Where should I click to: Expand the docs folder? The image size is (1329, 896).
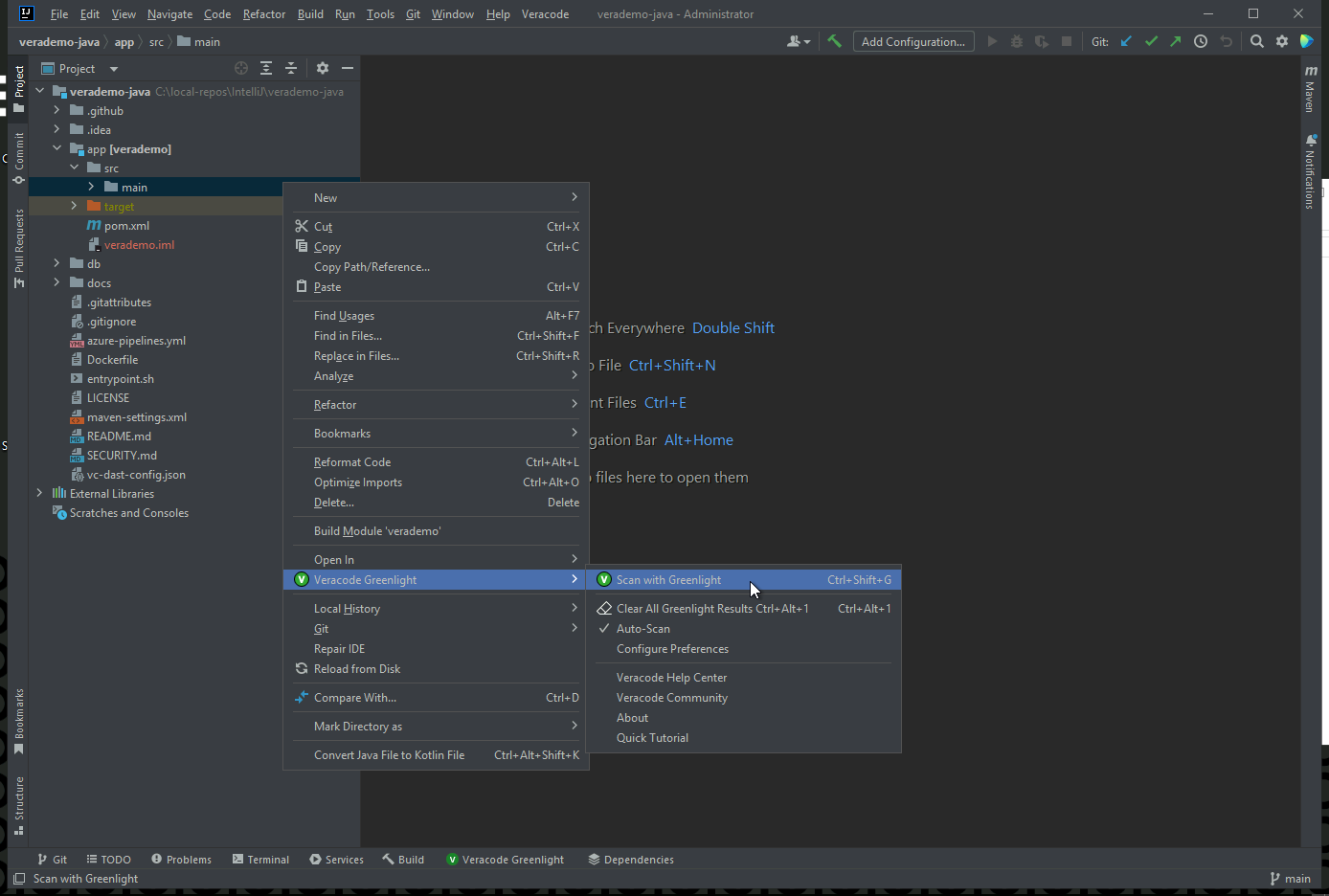point(56,282)
